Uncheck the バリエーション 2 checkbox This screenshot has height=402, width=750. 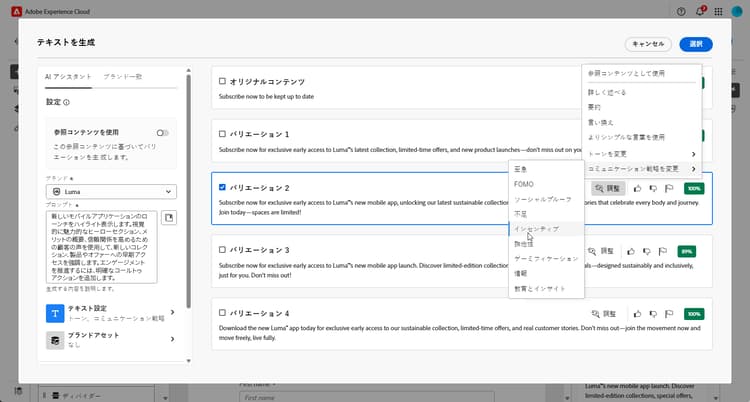coord(222,187)
